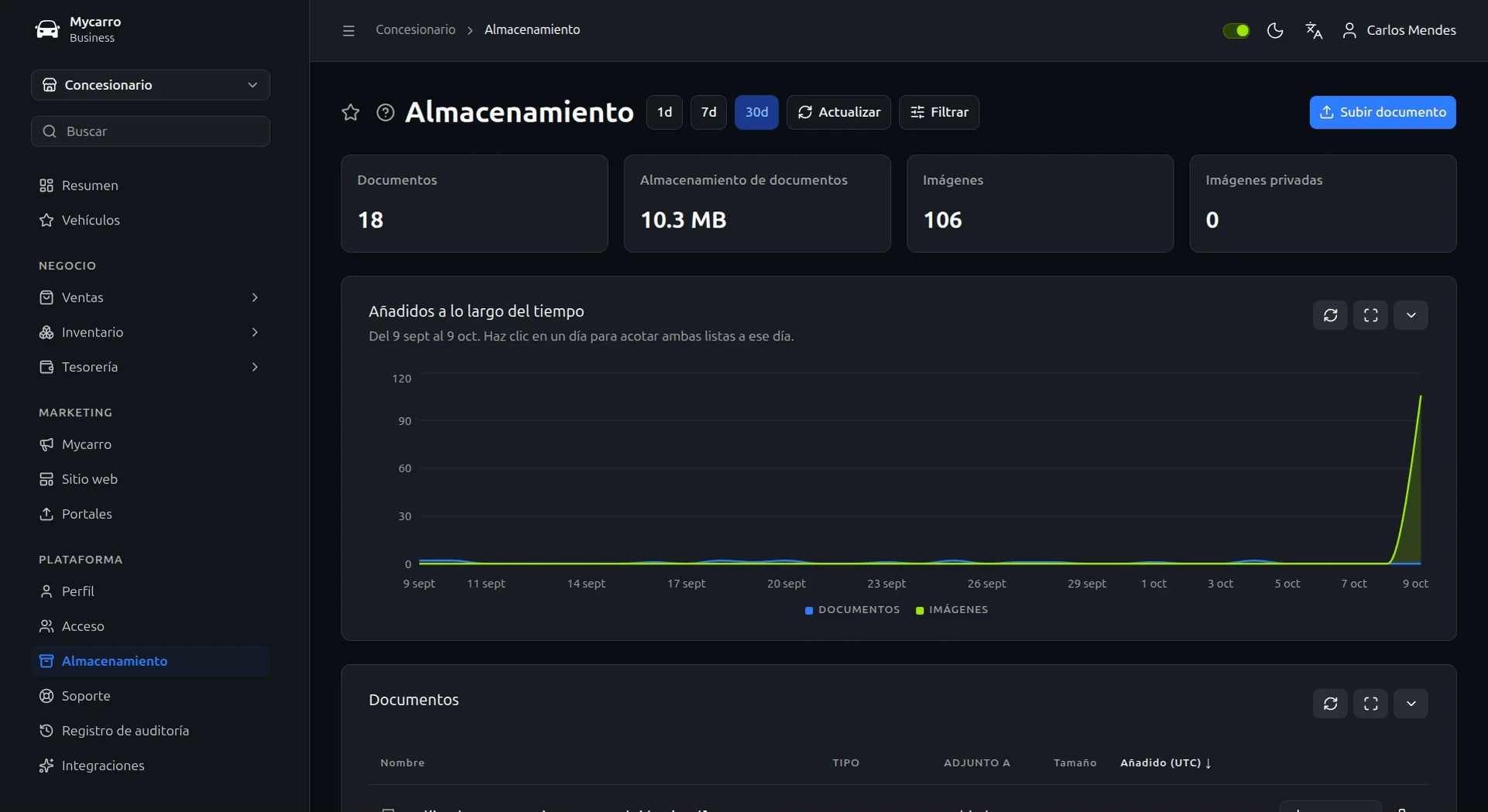Refresh the Añadidos a lo largo chart
The height and width of the screenshot is (812, 1488).
[x=1330, y=315]
